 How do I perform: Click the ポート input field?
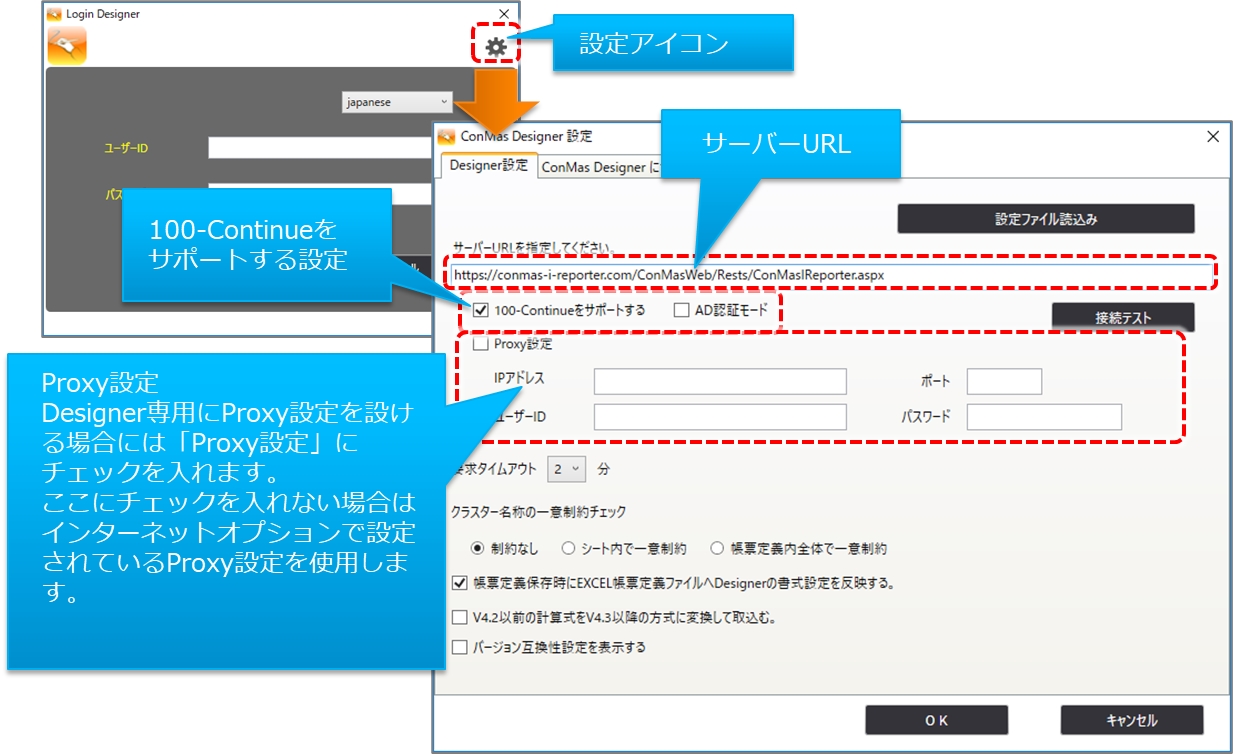[x=1004, y=381]
